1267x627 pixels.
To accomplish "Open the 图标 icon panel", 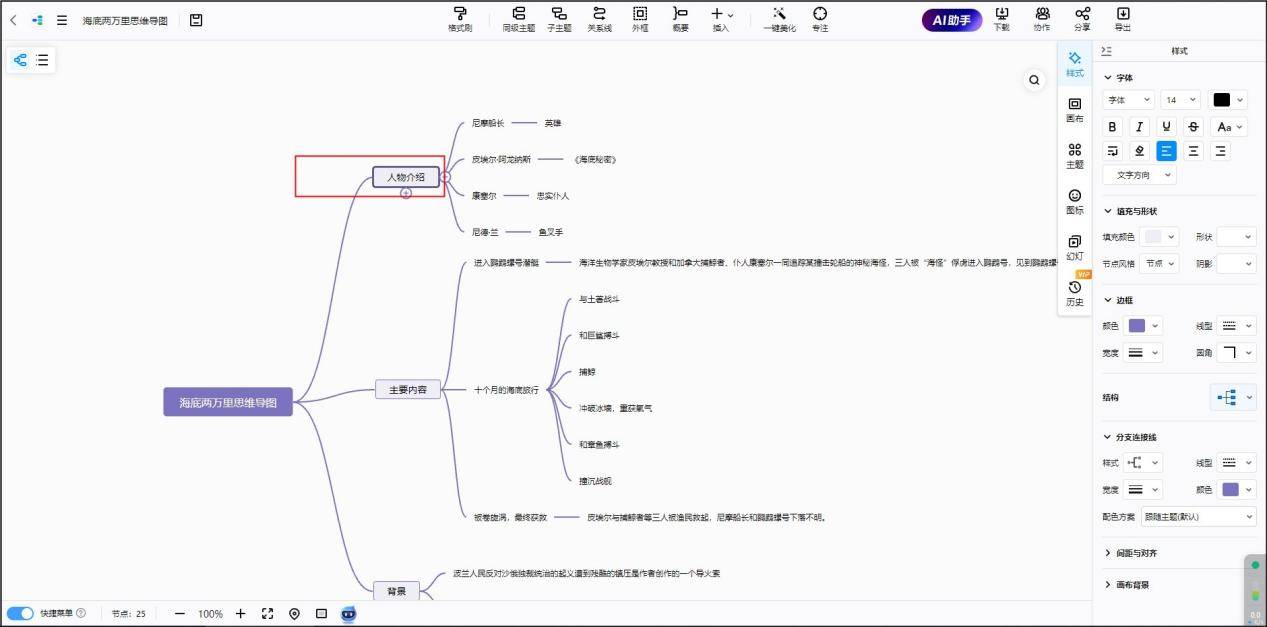I will (1074, 202).
